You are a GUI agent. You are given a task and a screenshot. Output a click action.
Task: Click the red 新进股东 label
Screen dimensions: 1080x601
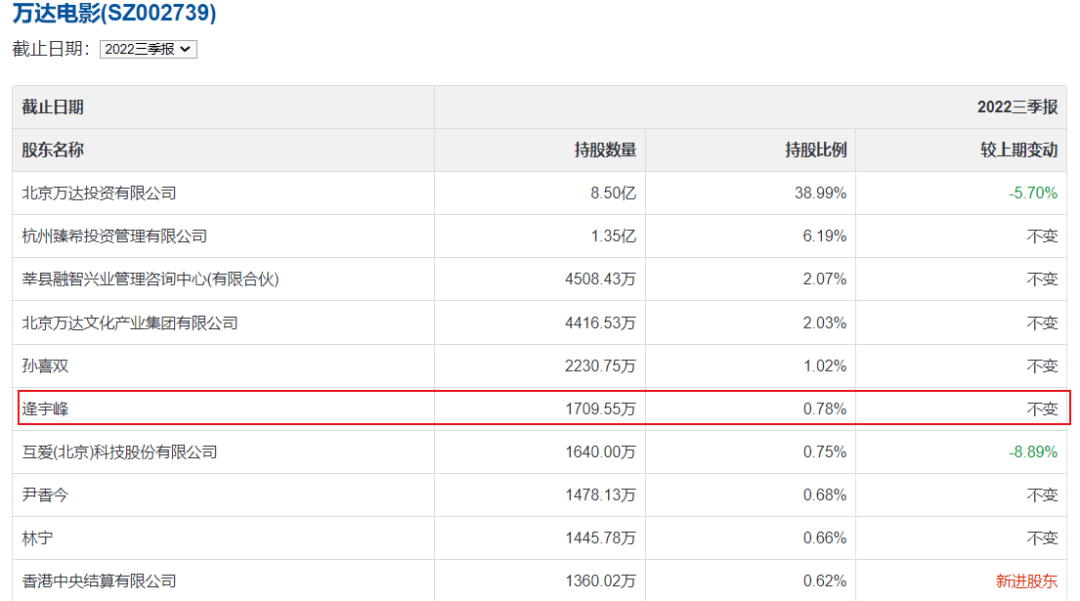click(1027, 580)
